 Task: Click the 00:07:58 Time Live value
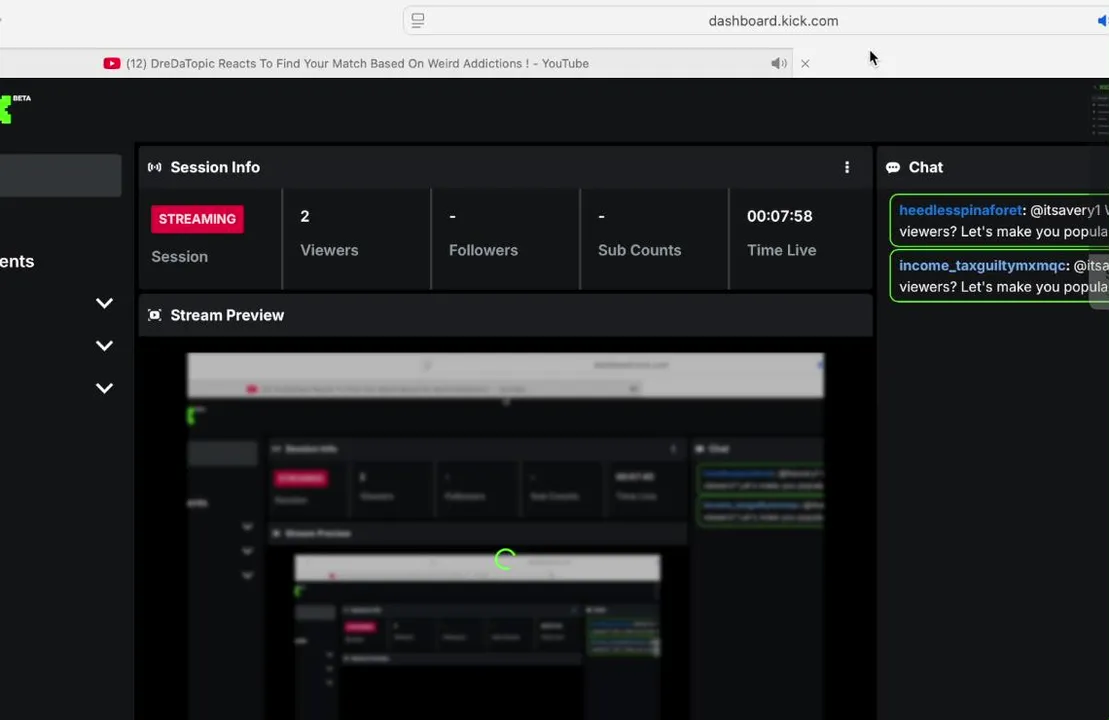(779, 216)
